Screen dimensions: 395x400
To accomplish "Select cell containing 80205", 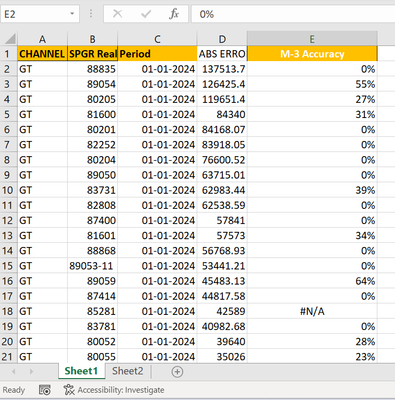I will point(93,99).
